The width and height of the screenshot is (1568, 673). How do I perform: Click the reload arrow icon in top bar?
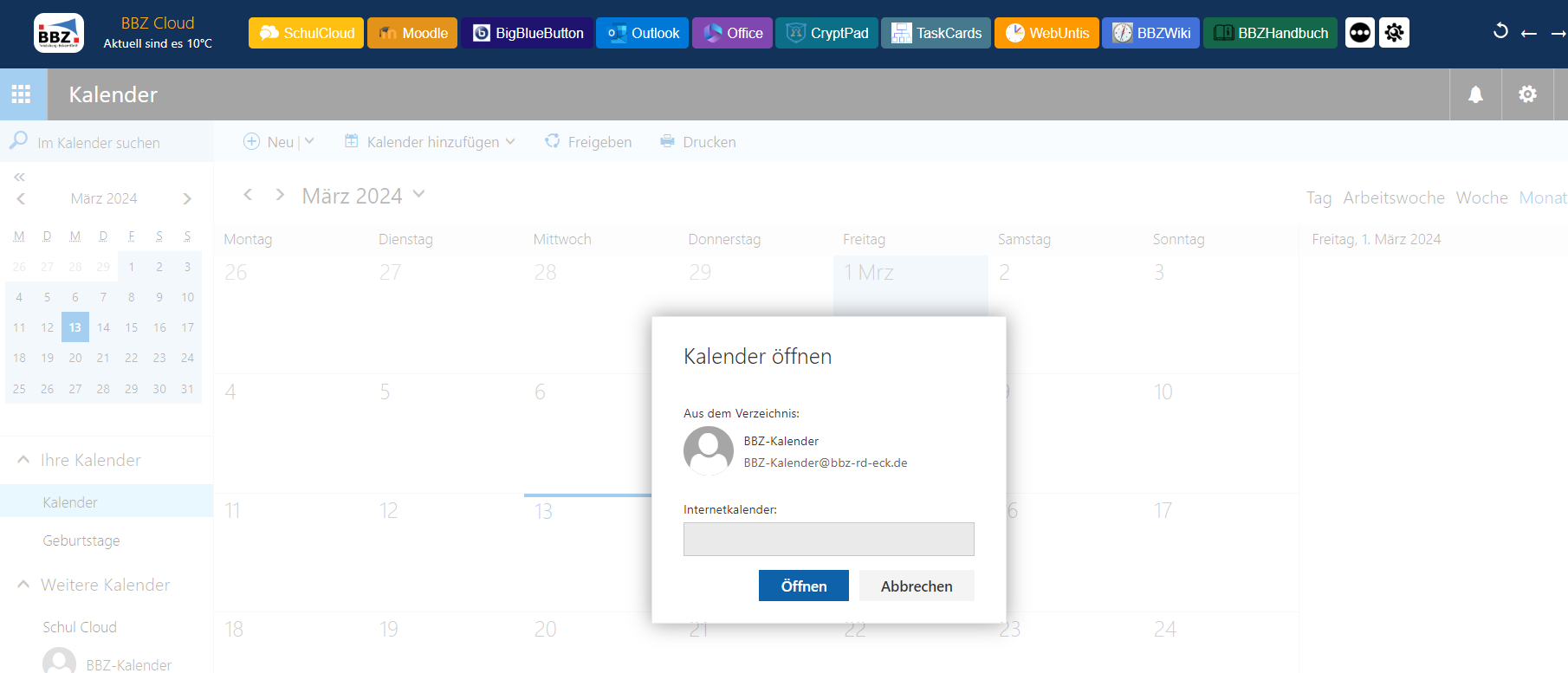tap(1500, 32)
